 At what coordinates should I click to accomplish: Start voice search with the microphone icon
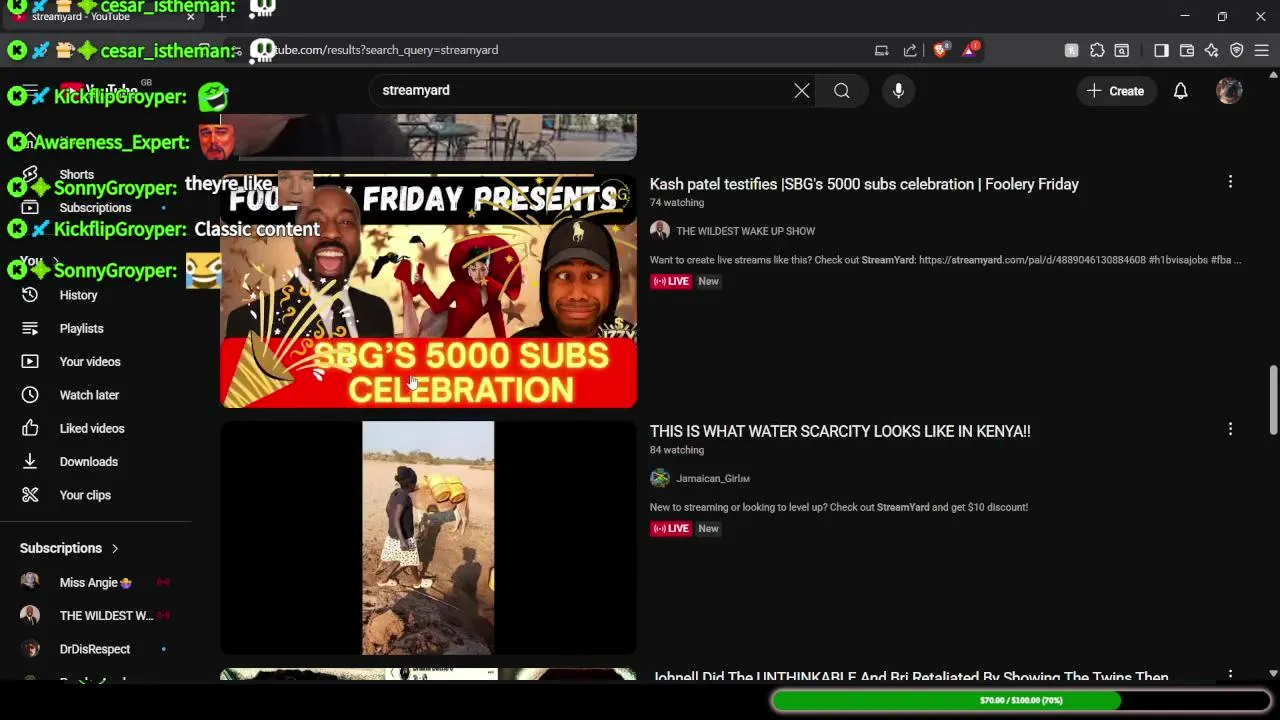(x=898, y=91)
